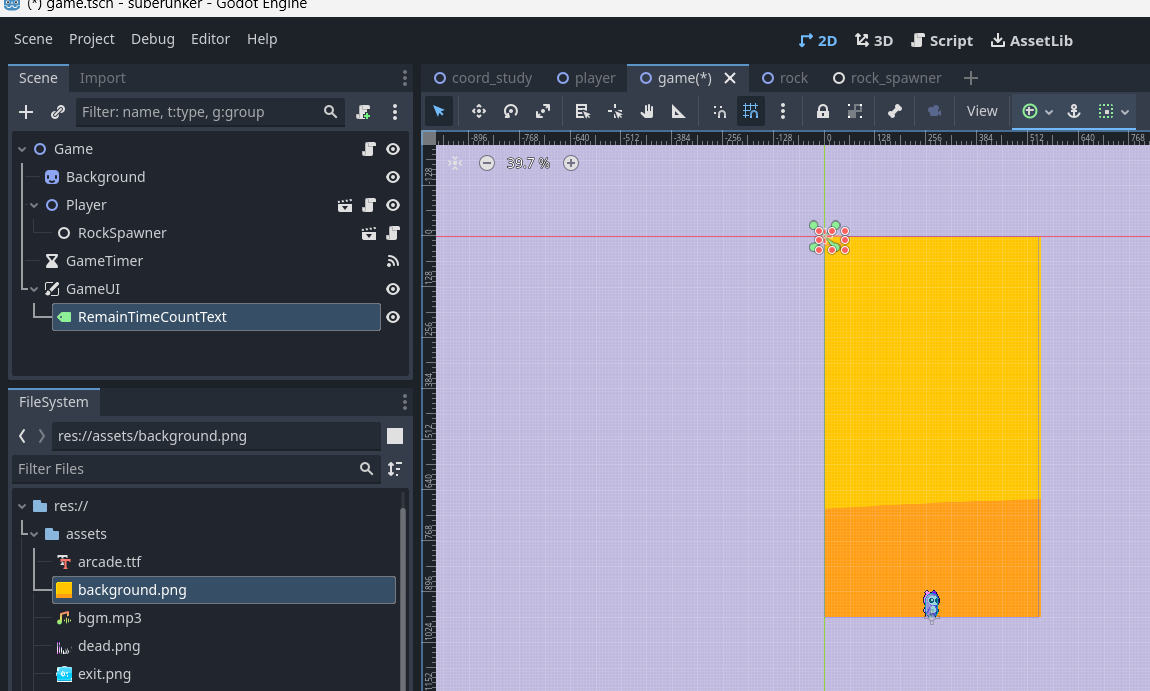This screenshot has width=1150, height=691.
Task: Select the Pan Mode hand tool
Action: [647, 111]
